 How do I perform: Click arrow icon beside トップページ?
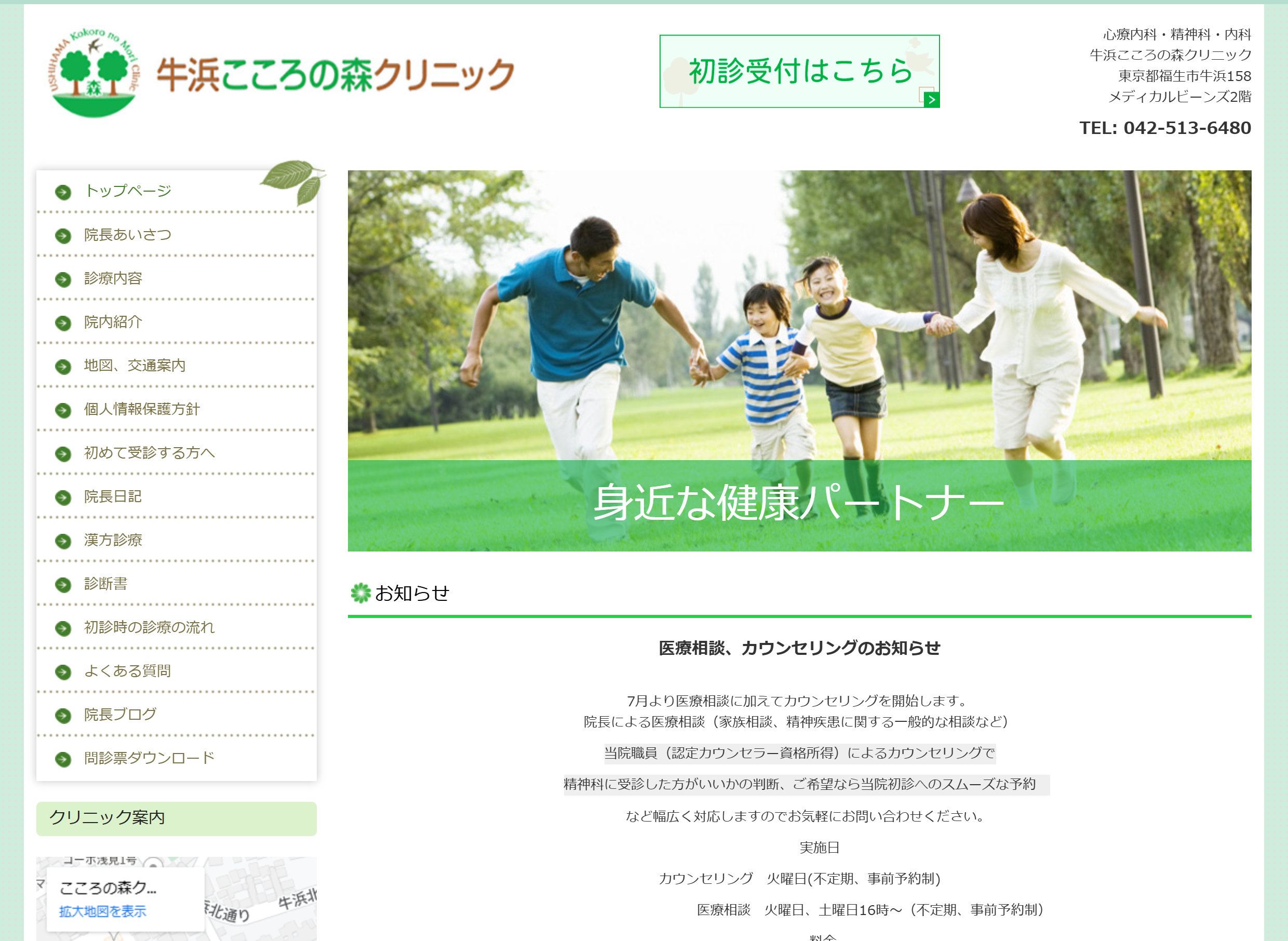[63, 193]
